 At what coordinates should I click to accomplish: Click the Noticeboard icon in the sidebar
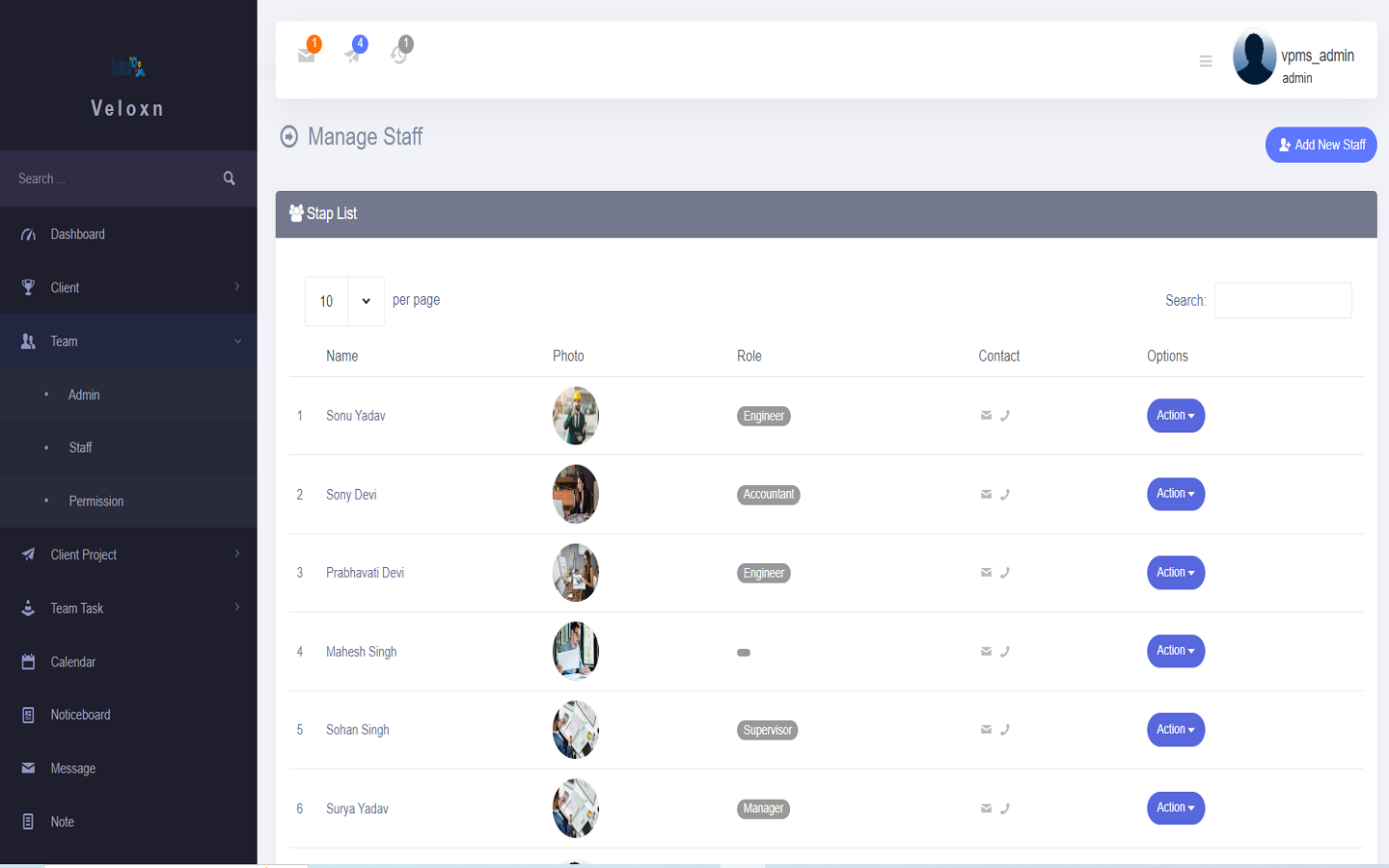(26, 715)
